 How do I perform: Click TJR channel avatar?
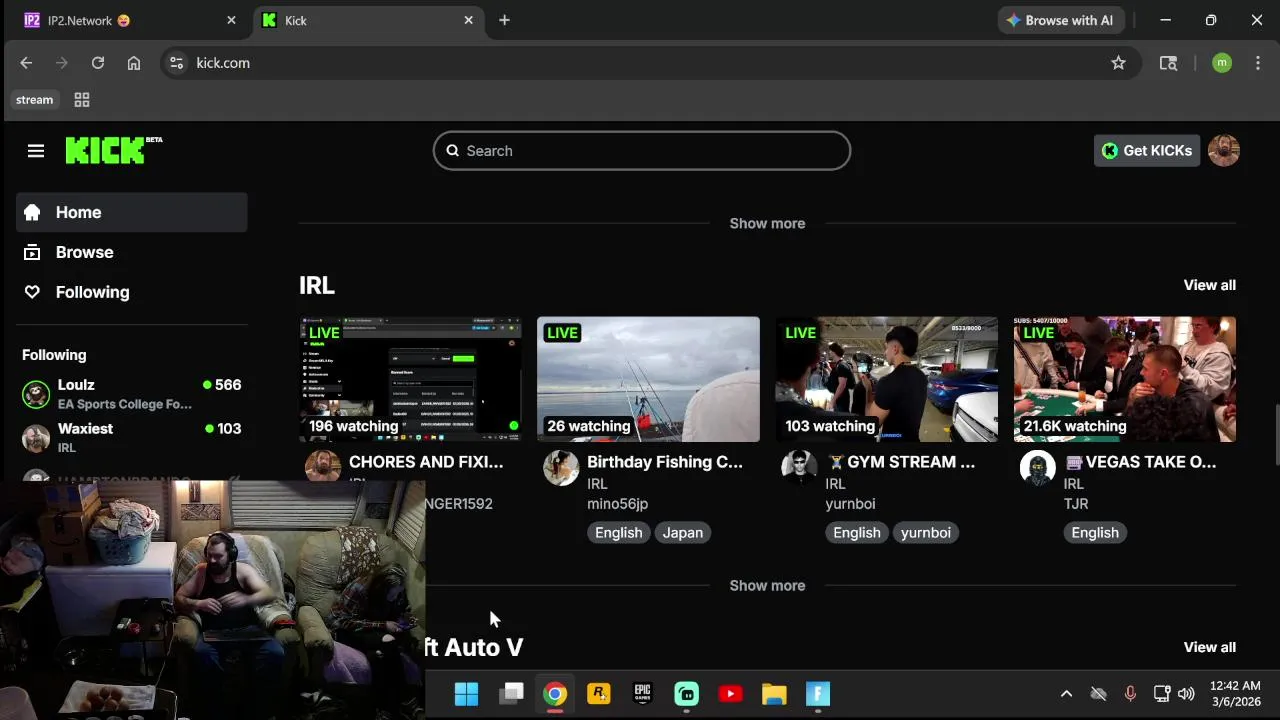(x=1037, y=467)
